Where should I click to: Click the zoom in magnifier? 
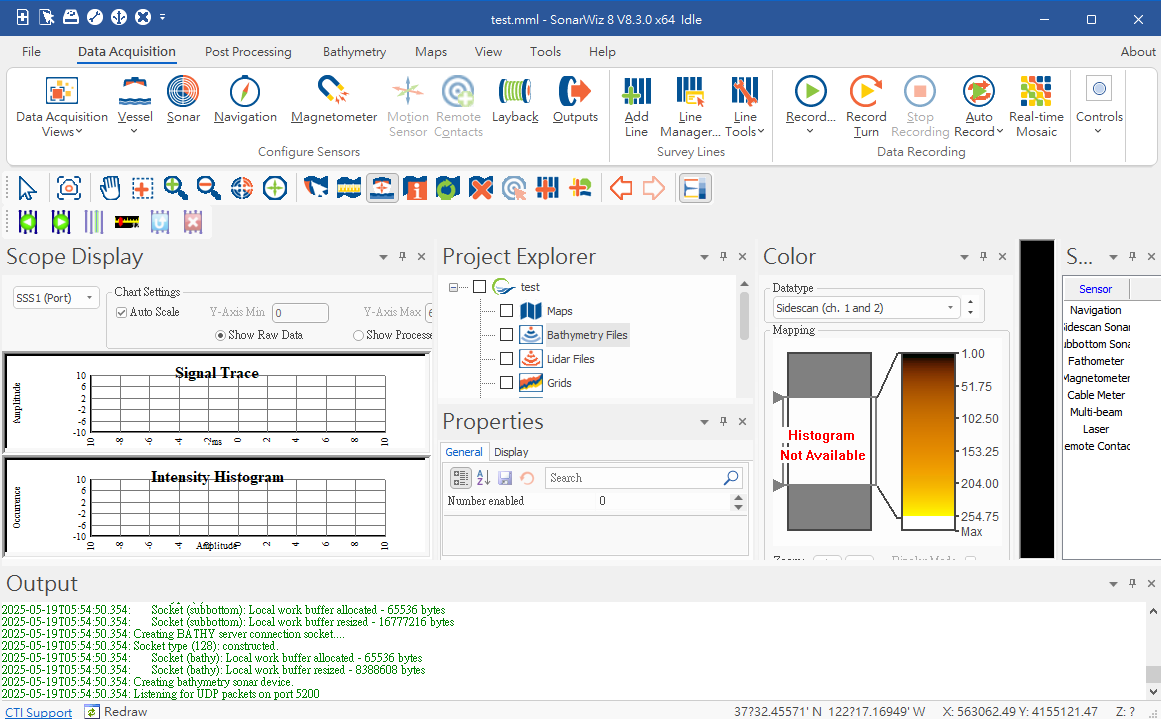click(175, 188)
